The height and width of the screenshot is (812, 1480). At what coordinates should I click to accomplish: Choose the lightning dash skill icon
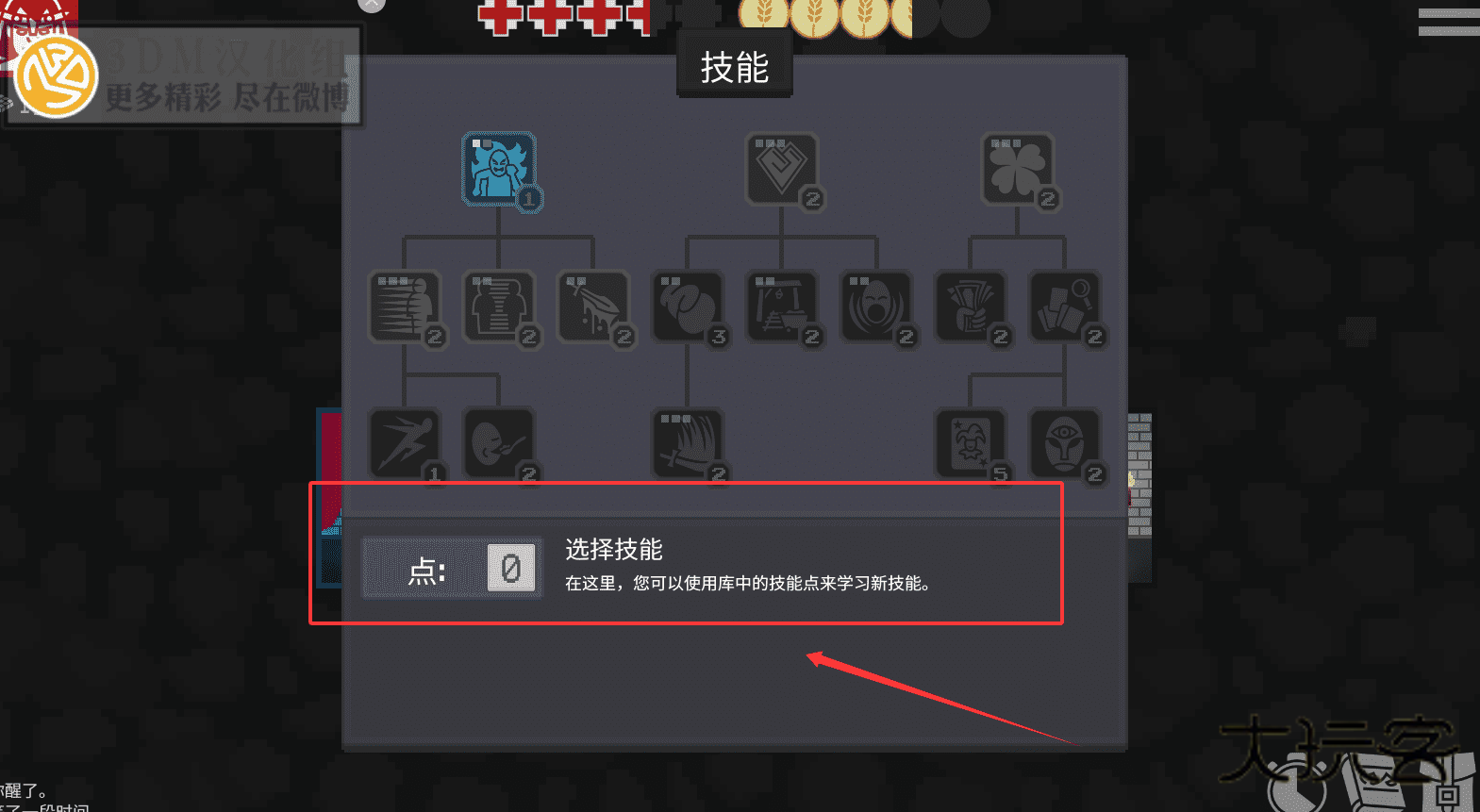tap(405, 443)
